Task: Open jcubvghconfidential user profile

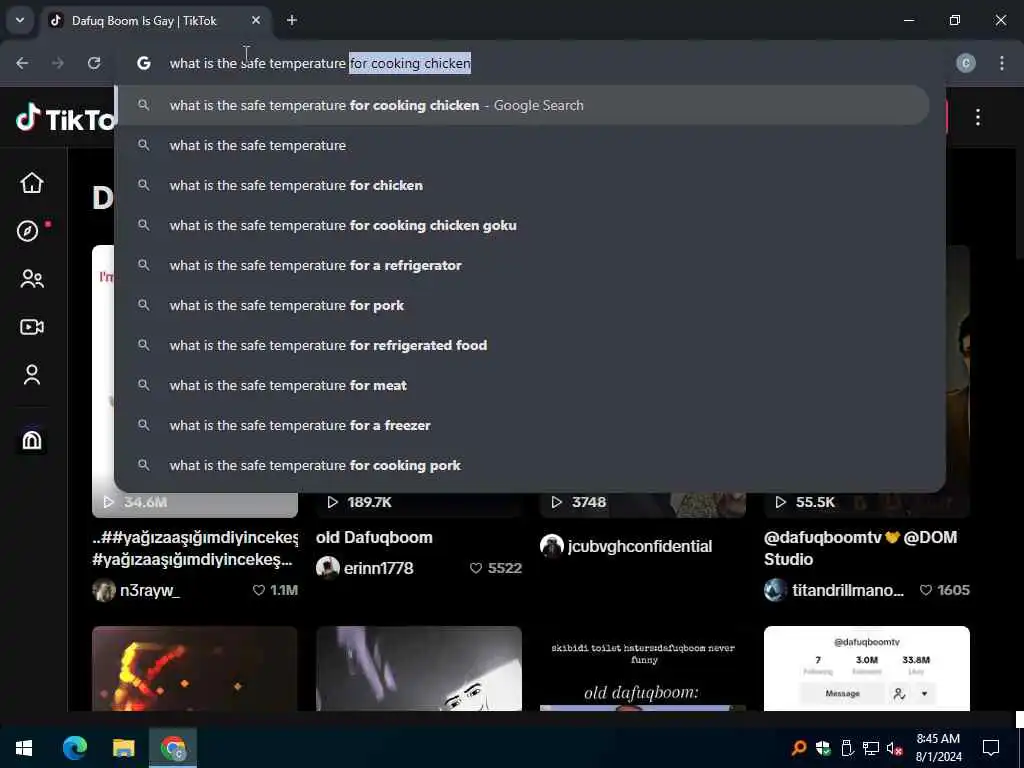Action: 640,546
